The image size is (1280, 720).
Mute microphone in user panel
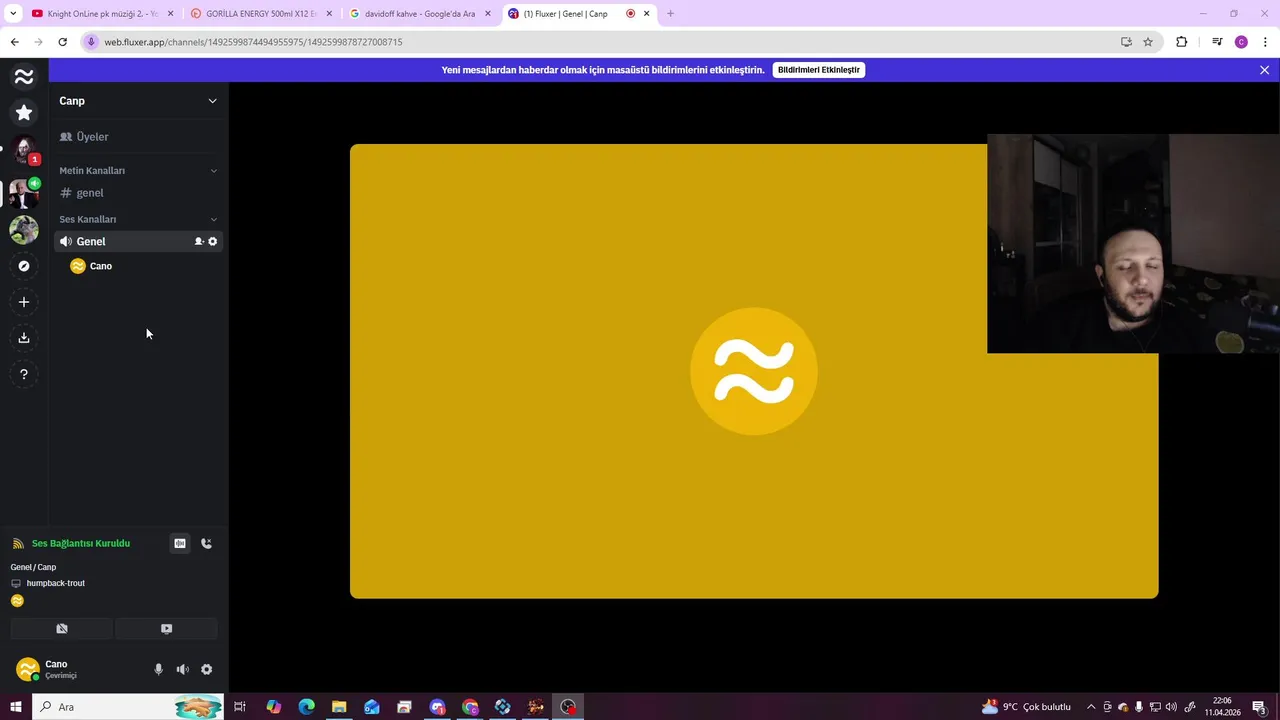[158, 669]
